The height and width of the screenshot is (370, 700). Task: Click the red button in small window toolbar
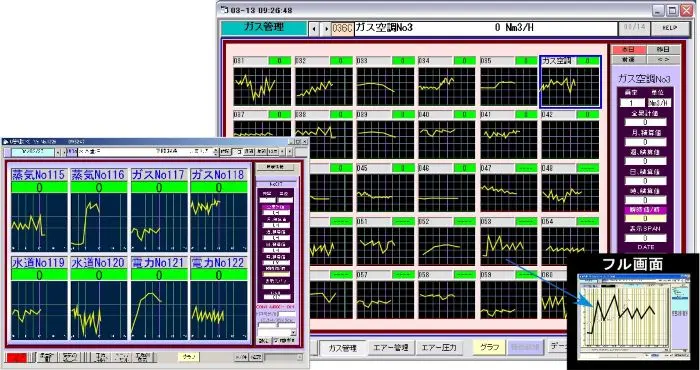point(17,357)
